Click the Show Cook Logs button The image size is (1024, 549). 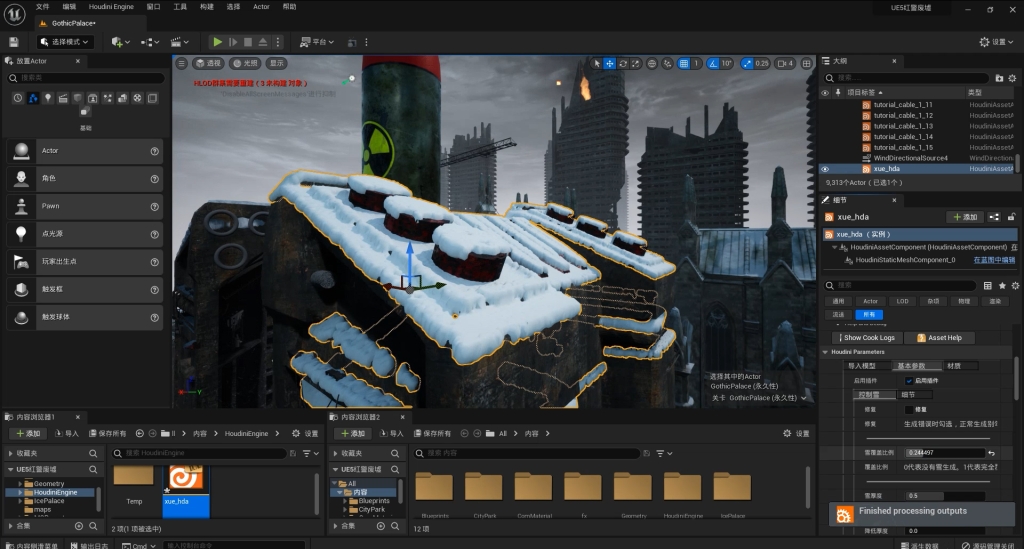tap(867, 338)
